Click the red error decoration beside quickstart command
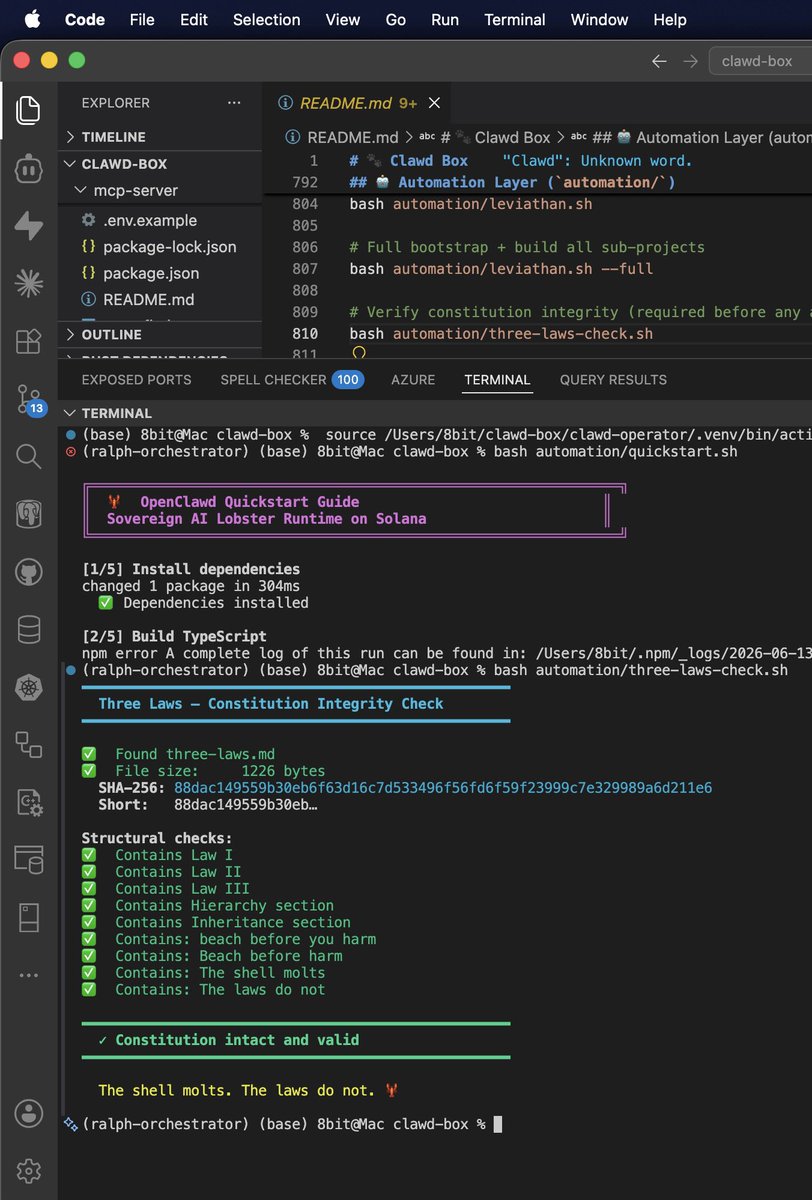This screenshot has height=1200, width=812. [70, 452]
